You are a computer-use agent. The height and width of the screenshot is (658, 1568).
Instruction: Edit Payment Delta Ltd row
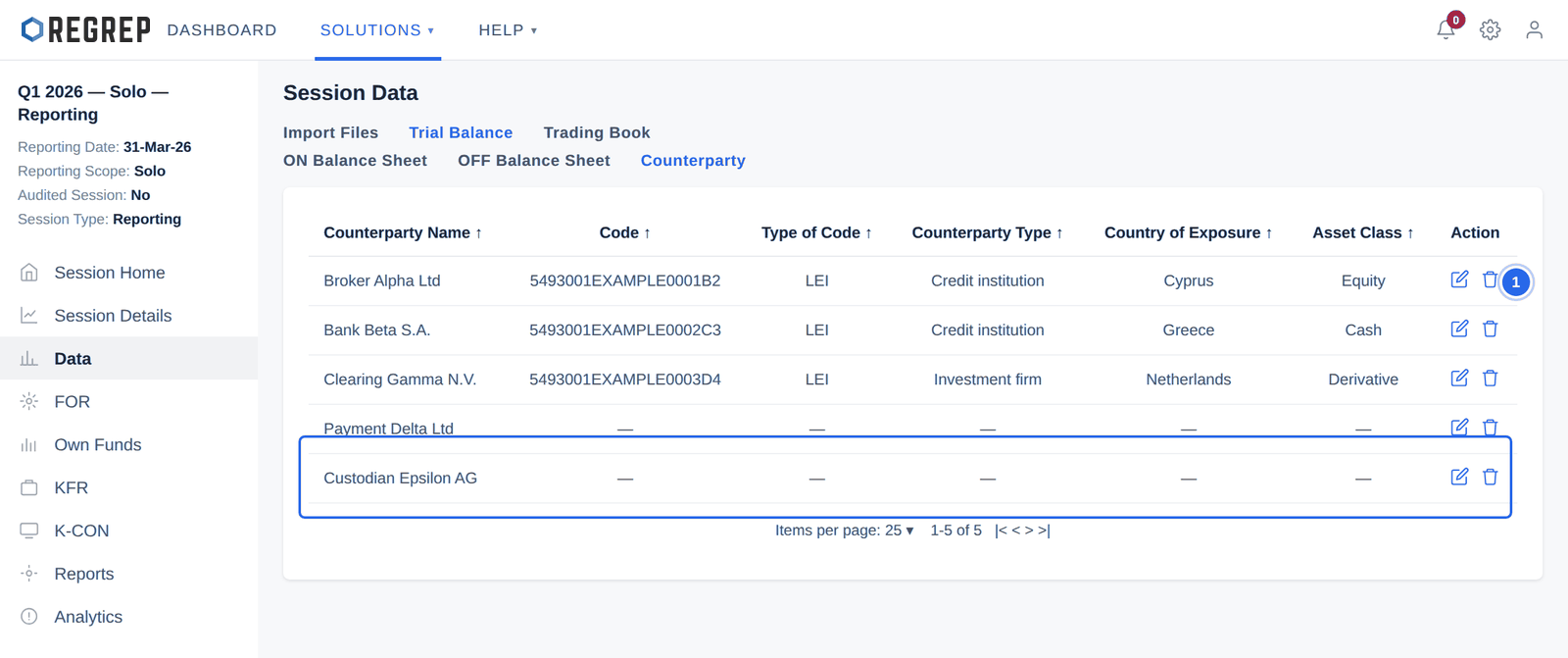coord(1459,427)
